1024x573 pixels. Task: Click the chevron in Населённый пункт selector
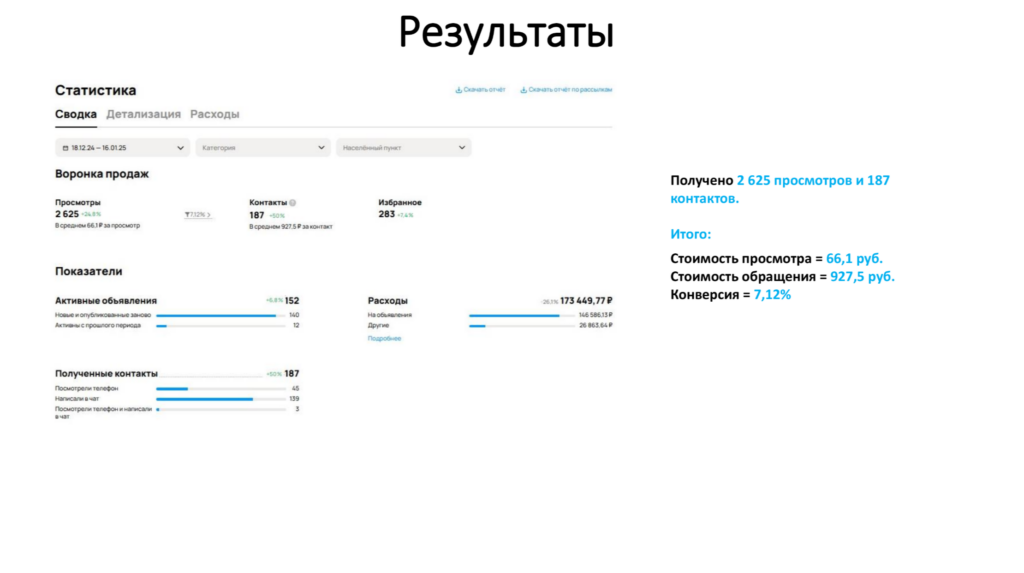click(x=462, y=148)
